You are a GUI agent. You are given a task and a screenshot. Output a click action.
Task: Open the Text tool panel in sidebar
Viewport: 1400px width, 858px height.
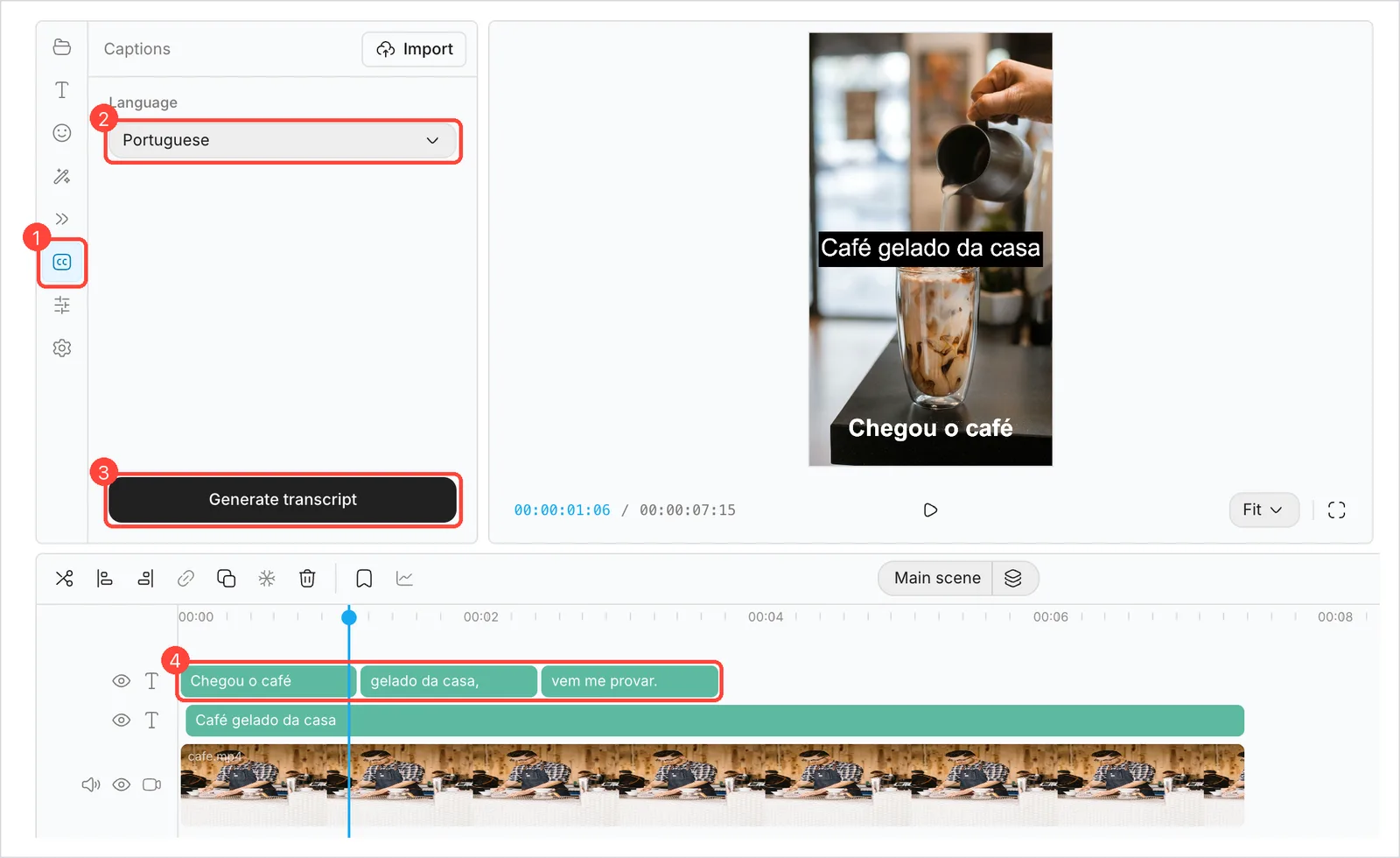(x=62, y=90)
